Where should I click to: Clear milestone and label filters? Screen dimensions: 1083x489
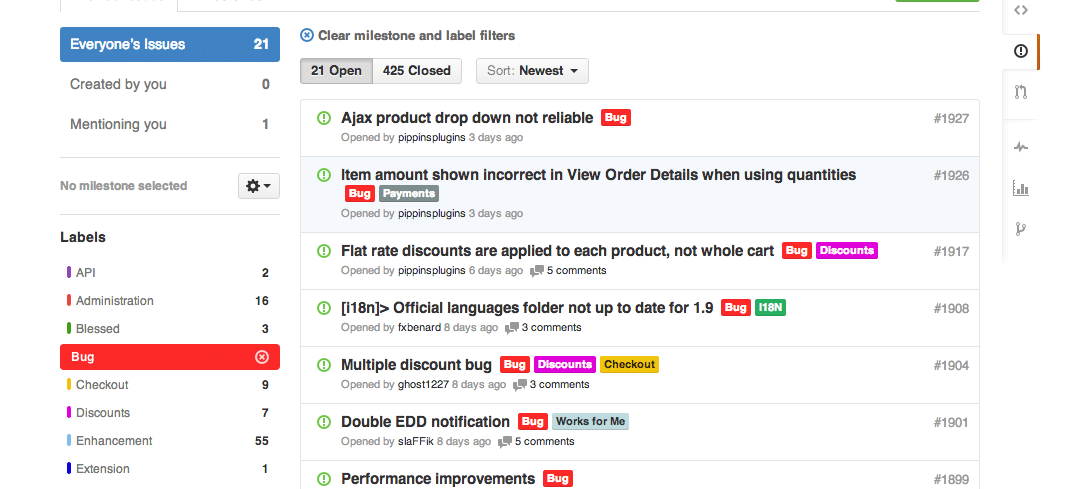click(x=408, y=35)
